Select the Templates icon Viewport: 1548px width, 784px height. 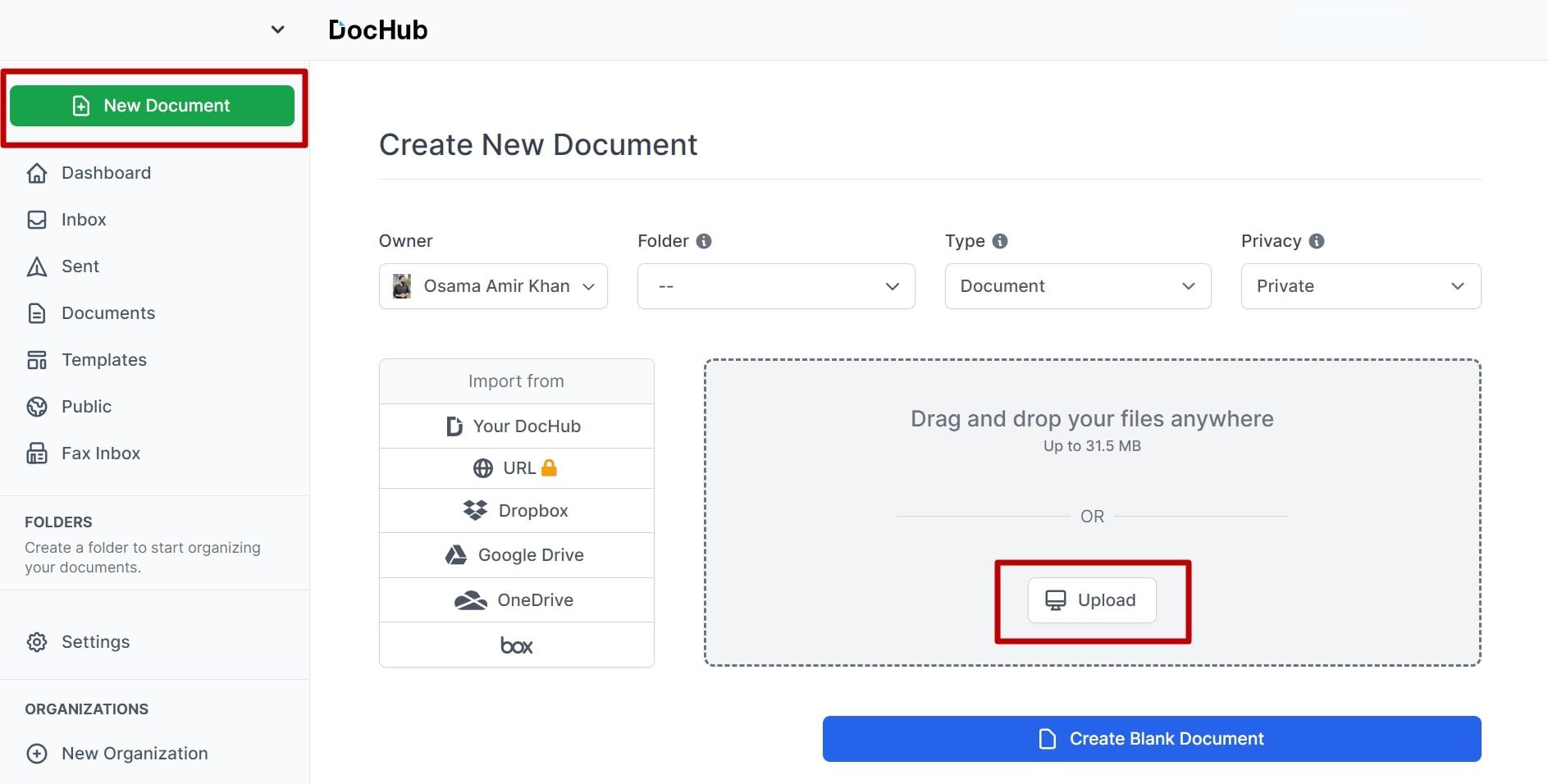(x=37, y=359)
